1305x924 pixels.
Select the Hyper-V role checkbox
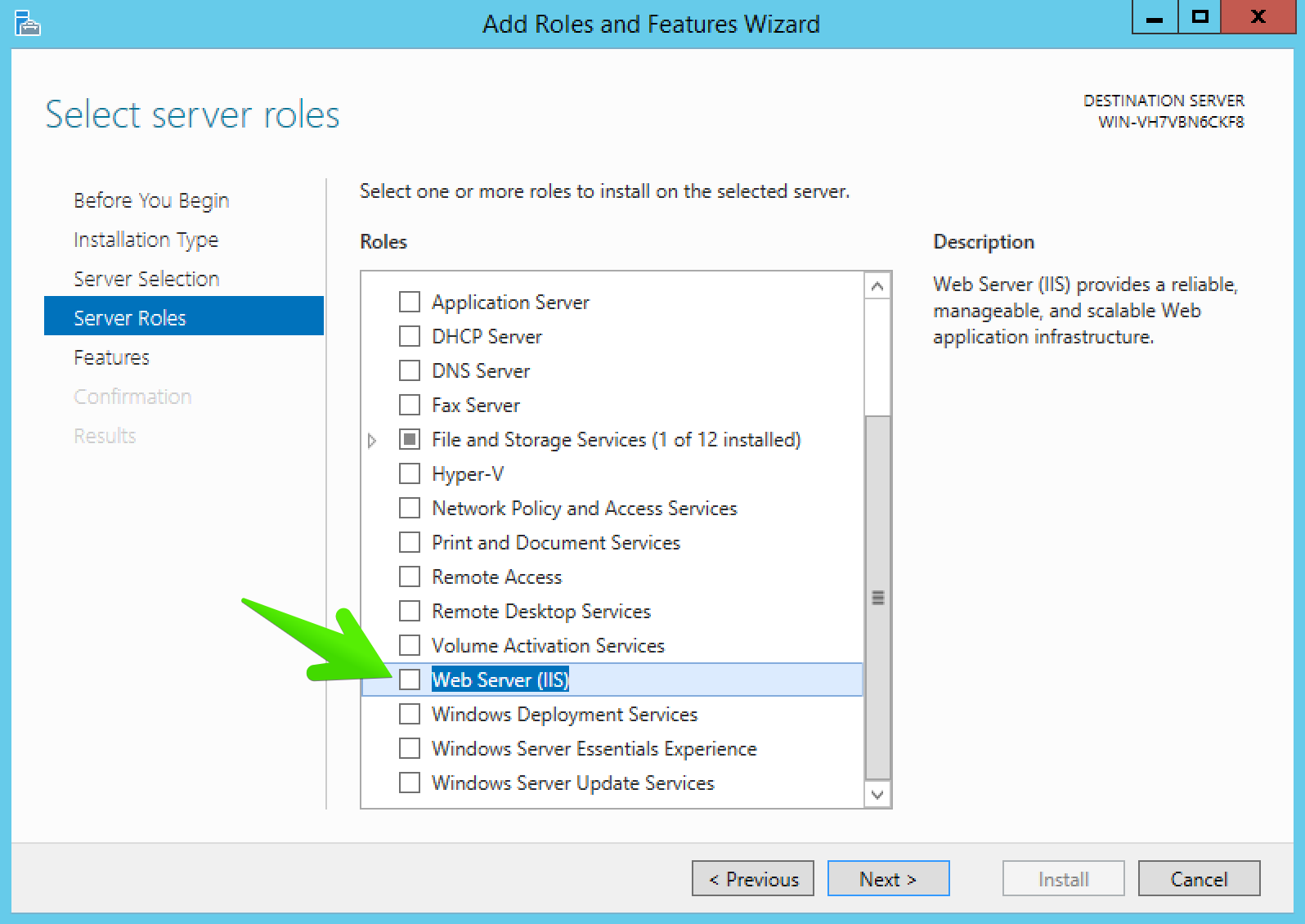coord(410,473)
